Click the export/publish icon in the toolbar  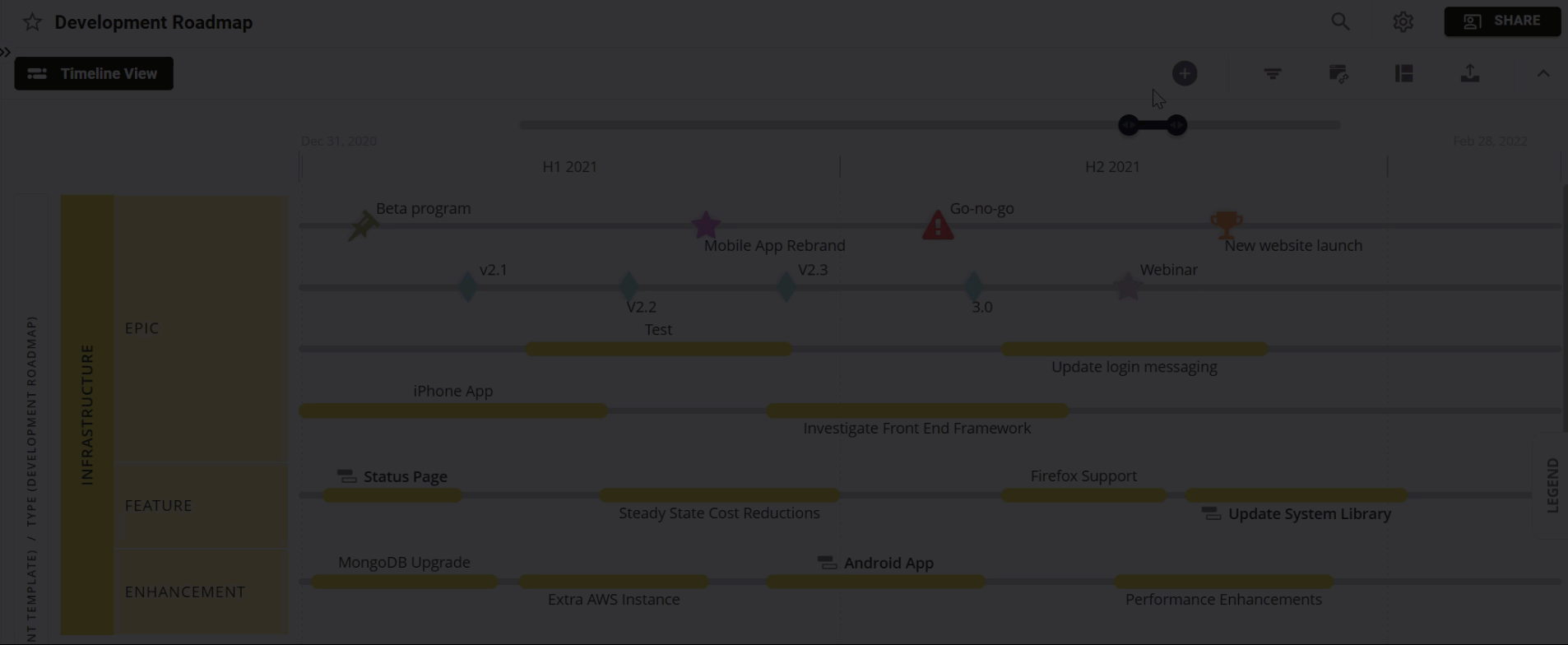coord(1471,73)
